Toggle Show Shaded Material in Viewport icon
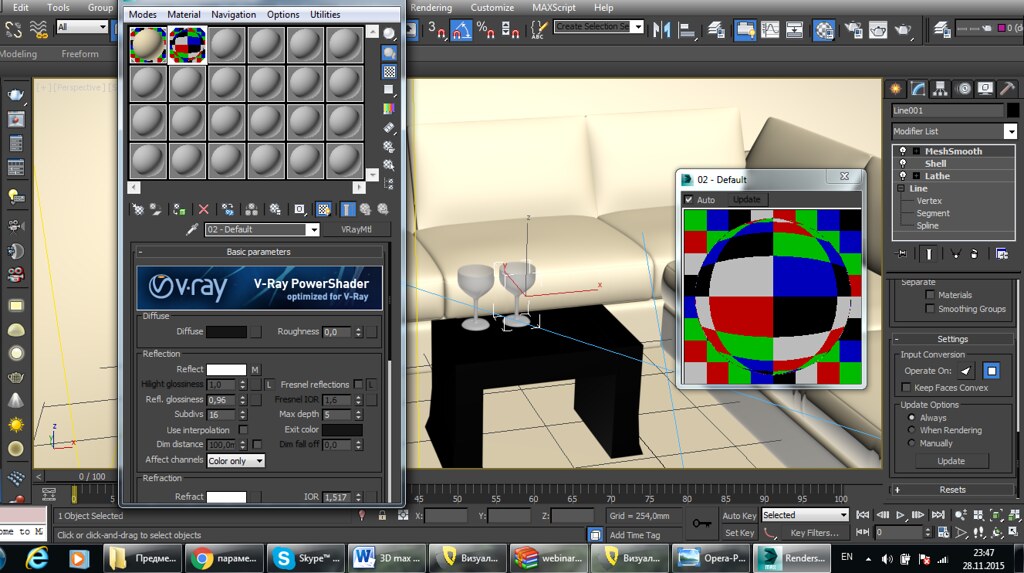The height and width of the screenshot is (573, 1024). click(x=324, y=209)
